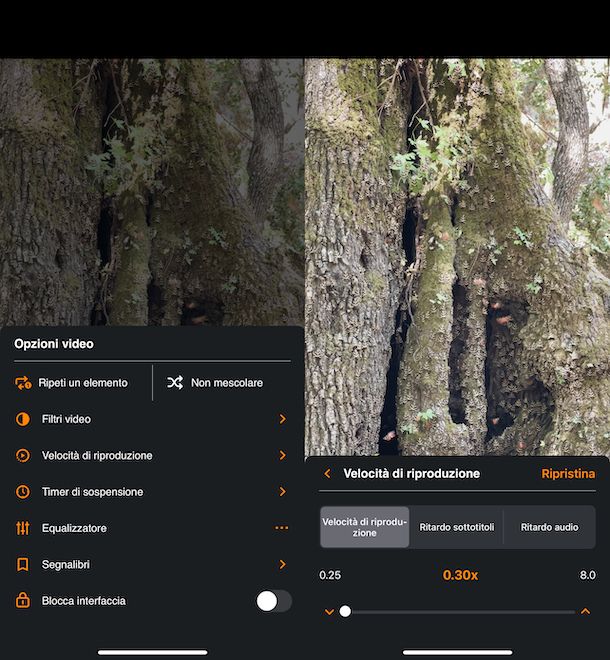
Task: Click the bookmark icon beside Segnalibri
Action: (23, 564)
